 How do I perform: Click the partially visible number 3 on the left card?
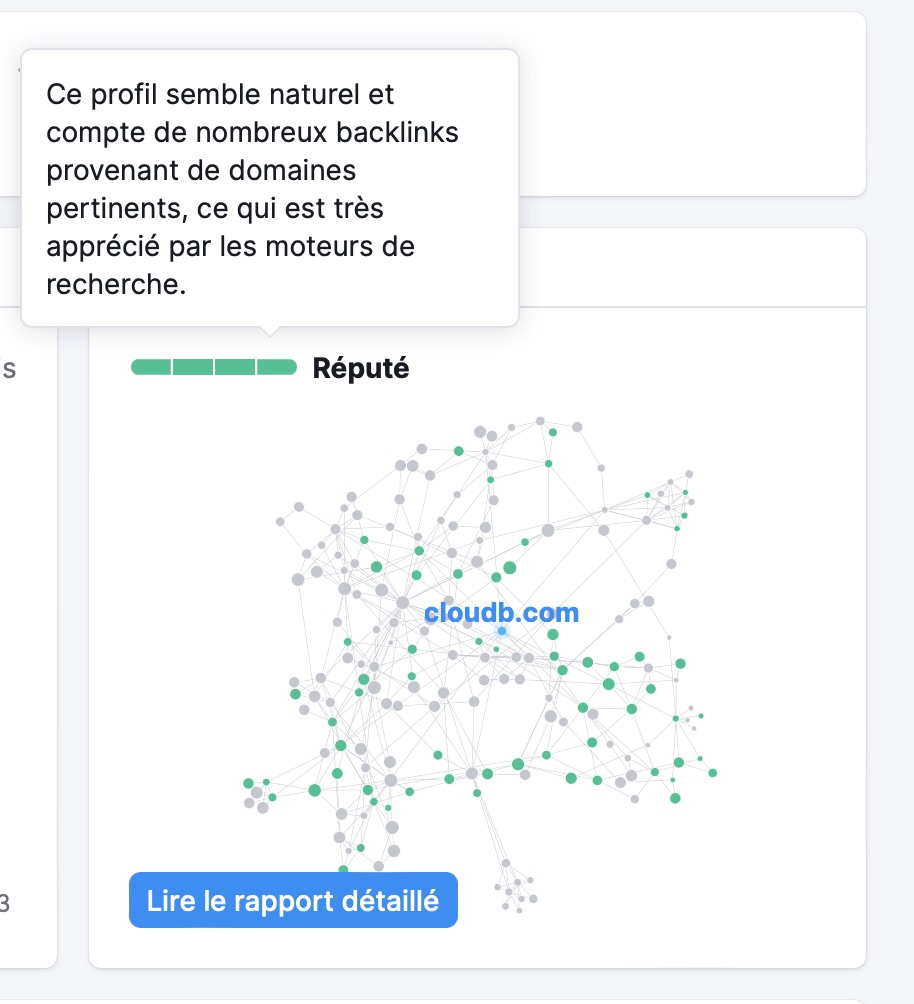(x=4, y=903)
